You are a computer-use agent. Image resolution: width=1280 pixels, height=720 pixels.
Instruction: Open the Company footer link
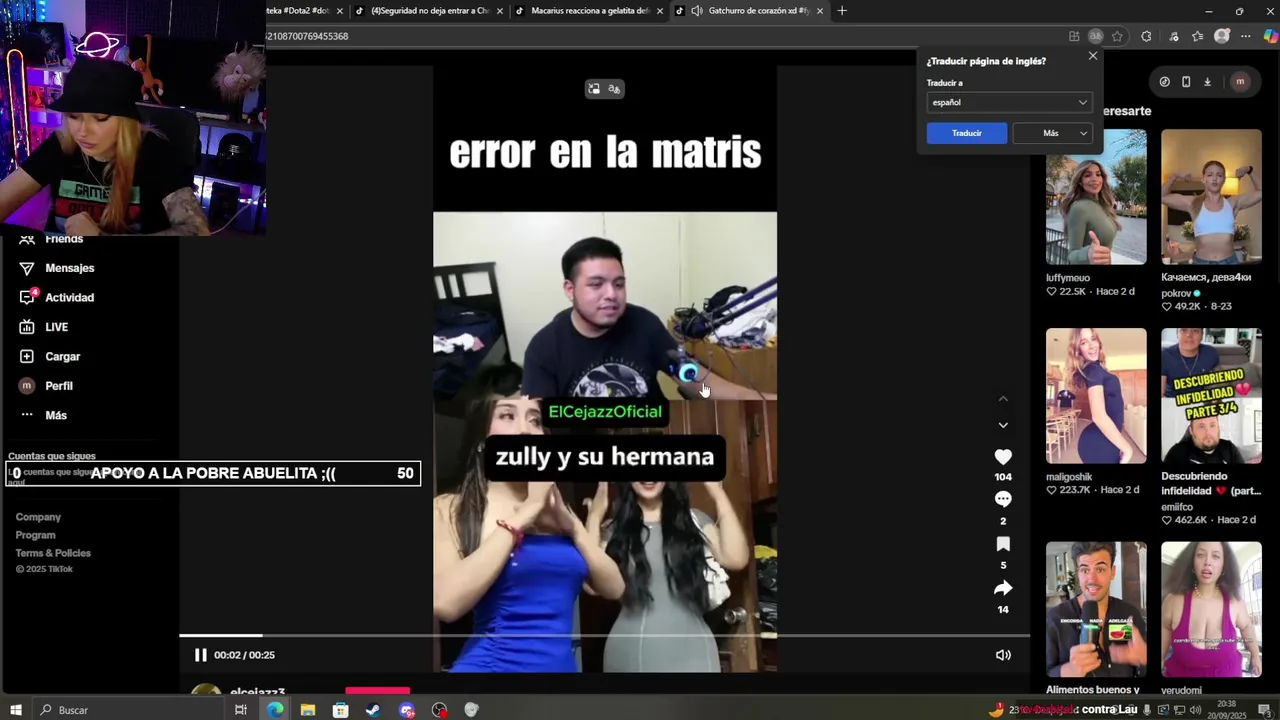[x=38, y=517]
